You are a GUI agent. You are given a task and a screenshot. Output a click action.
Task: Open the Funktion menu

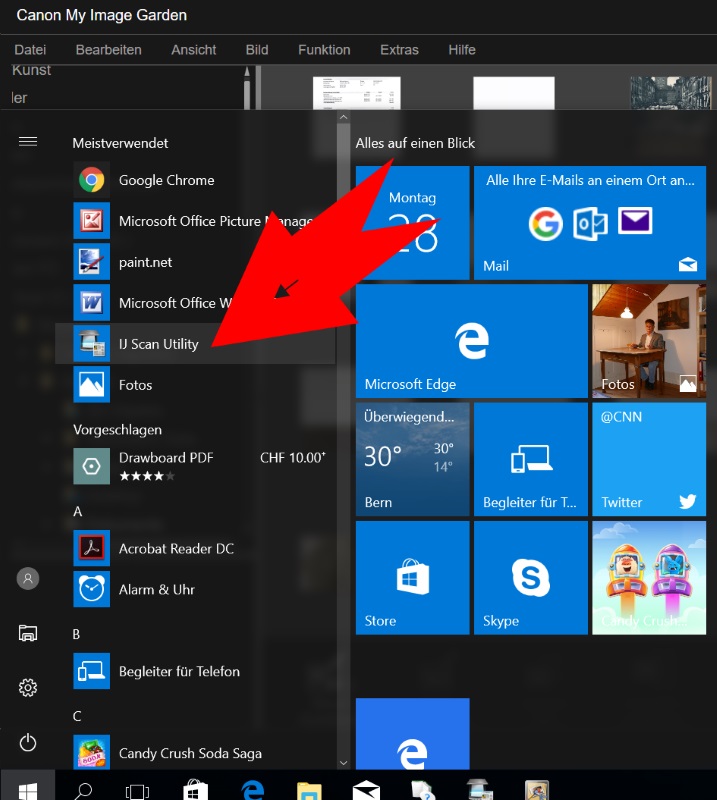324,49
